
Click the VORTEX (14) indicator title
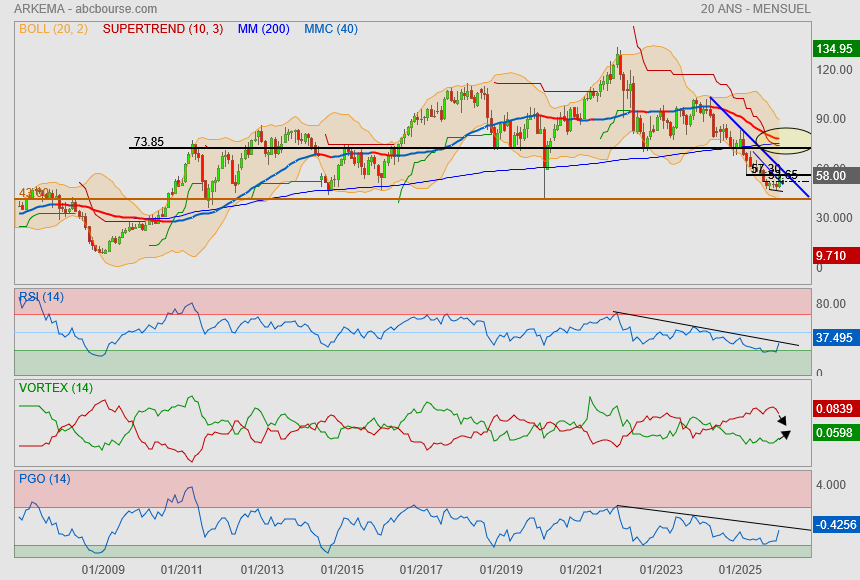coord(55,387)
